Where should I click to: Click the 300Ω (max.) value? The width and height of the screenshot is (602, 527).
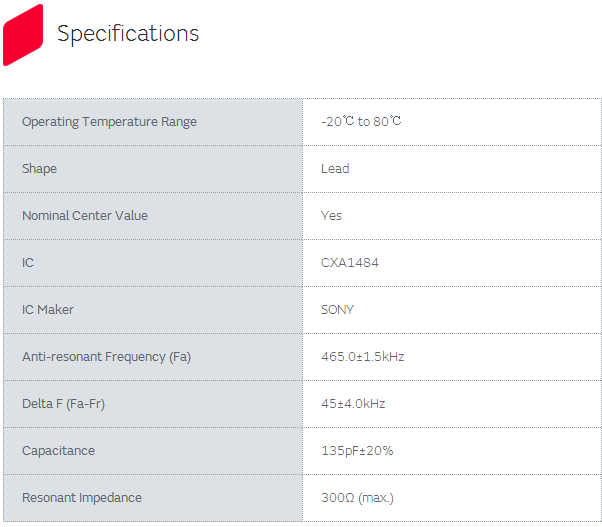357,498
